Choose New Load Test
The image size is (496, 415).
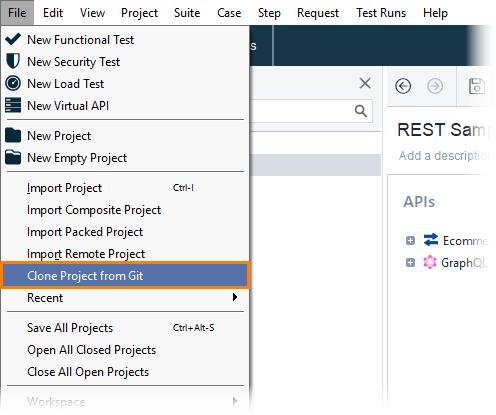[x=125, y=84]
